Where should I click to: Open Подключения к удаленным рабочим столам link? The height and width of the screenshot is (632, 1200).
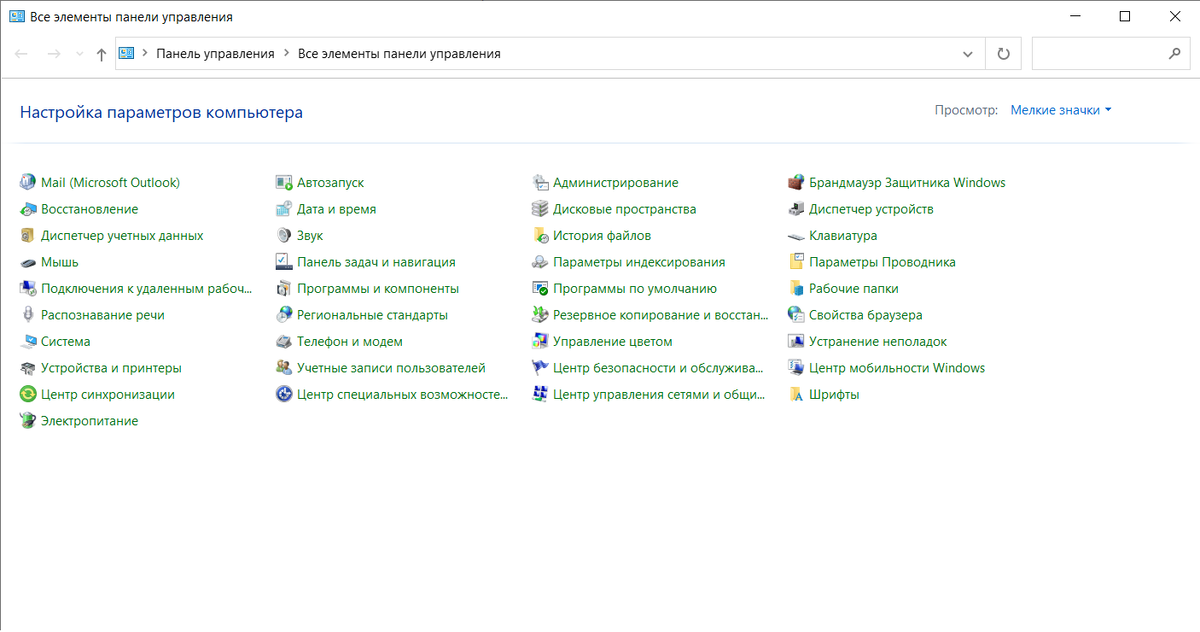146,288
